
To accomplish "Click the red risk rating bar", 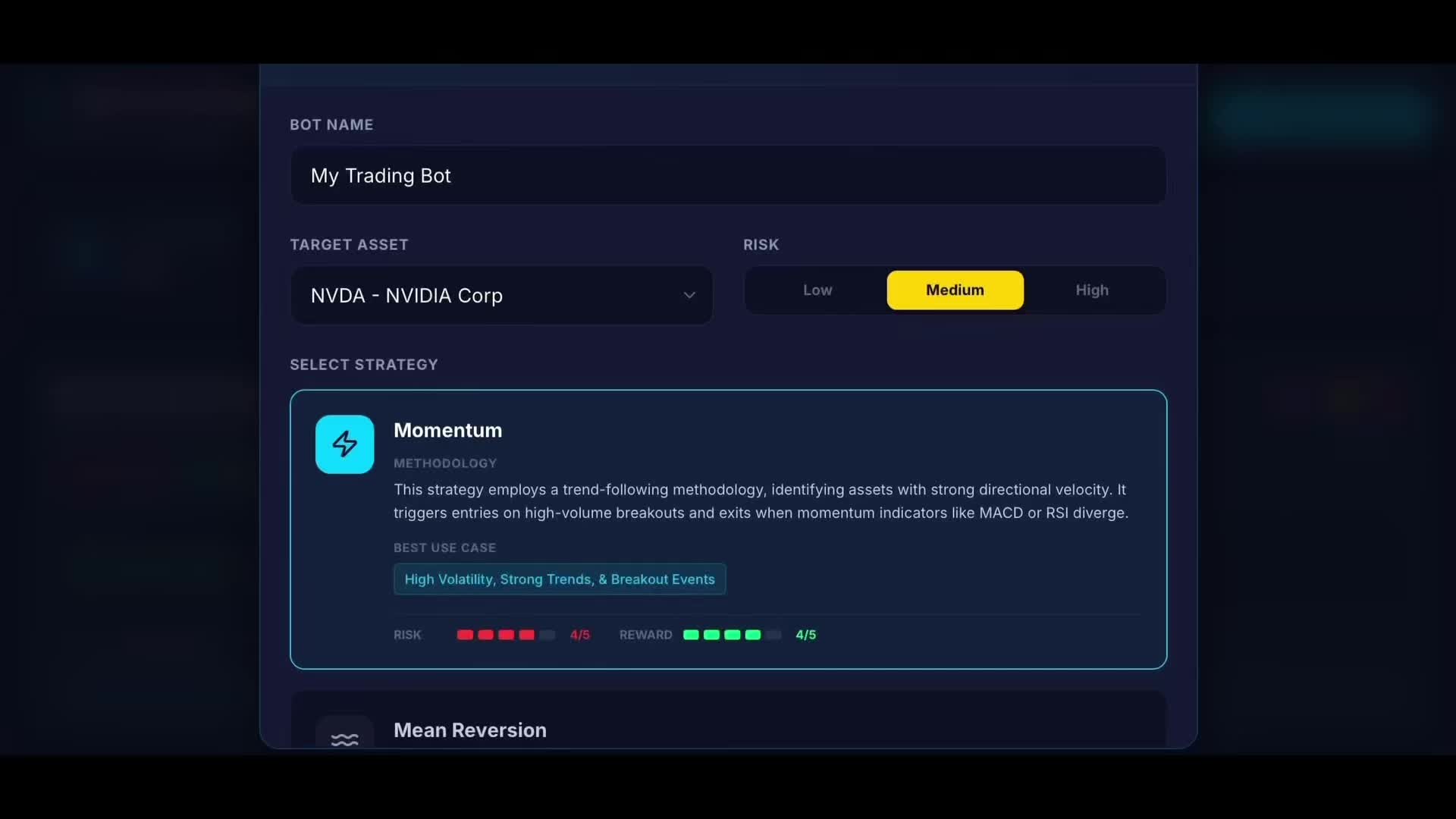I will (506, 635).
